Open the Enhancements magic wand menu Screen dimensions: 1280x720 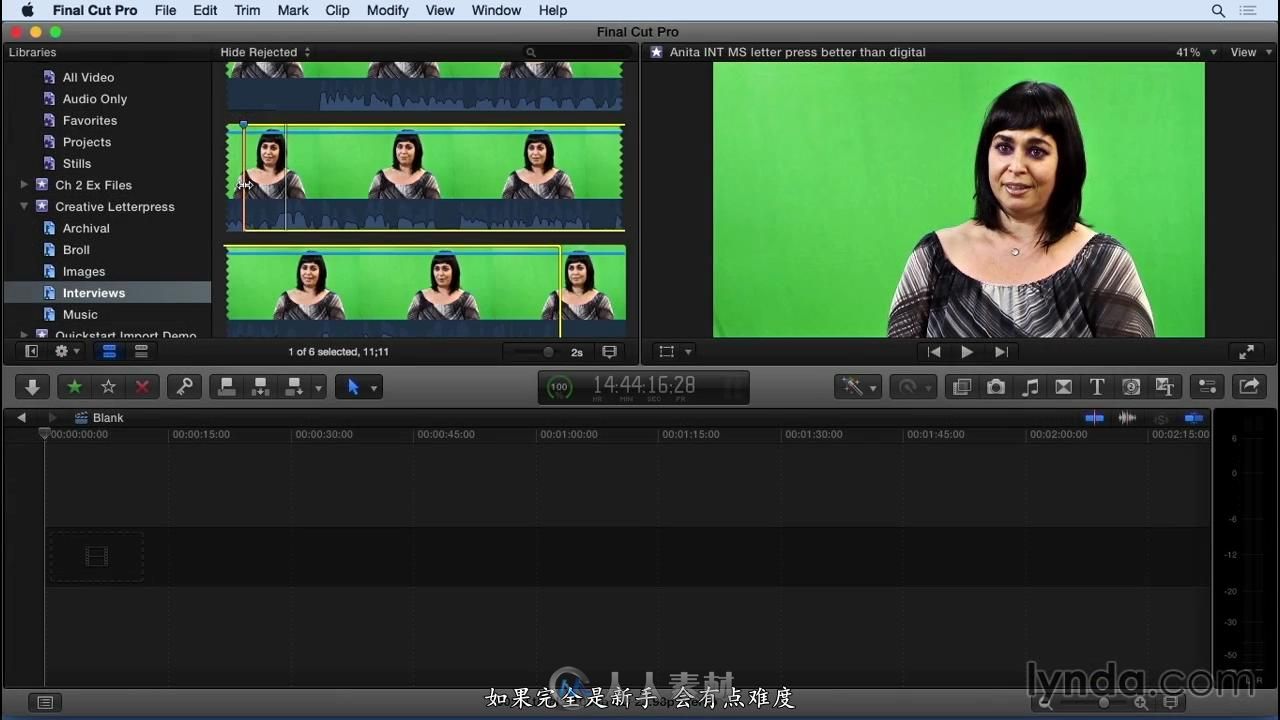[858, 387]
